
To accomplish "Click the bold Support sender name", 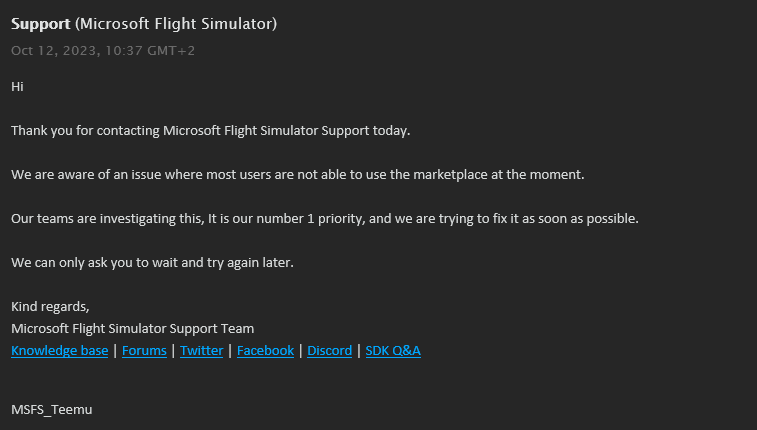I will pos(40,23).
